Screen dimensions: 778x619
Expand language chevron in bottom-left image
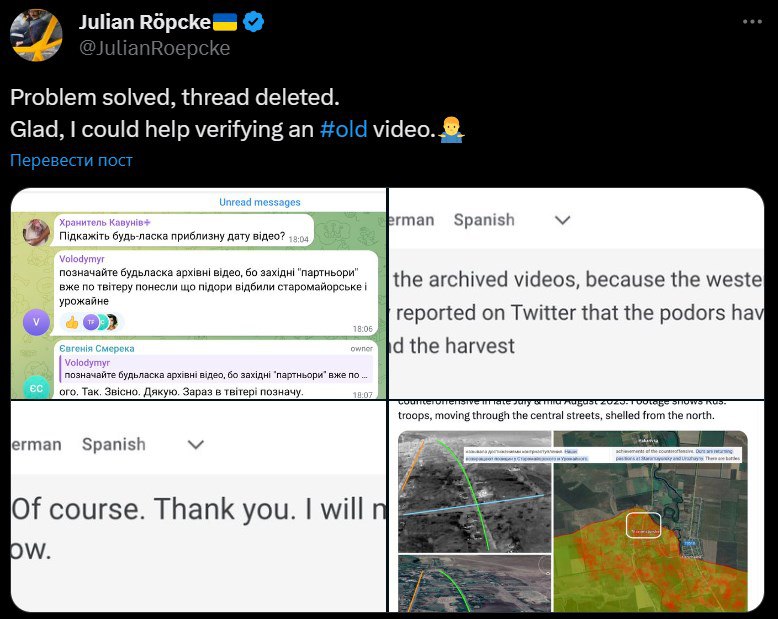[x=196, y=444]
